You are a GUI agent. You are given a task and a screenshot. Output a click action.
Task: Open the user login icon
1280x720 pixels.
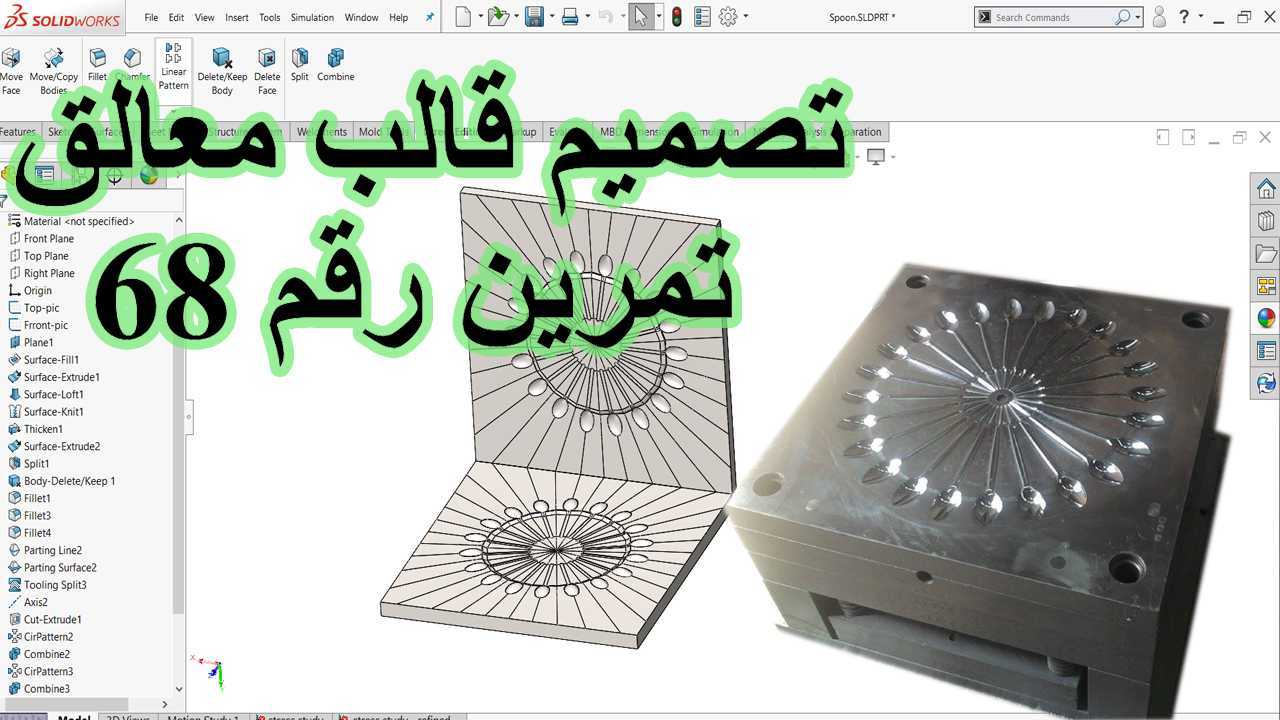click(1159, 17)
